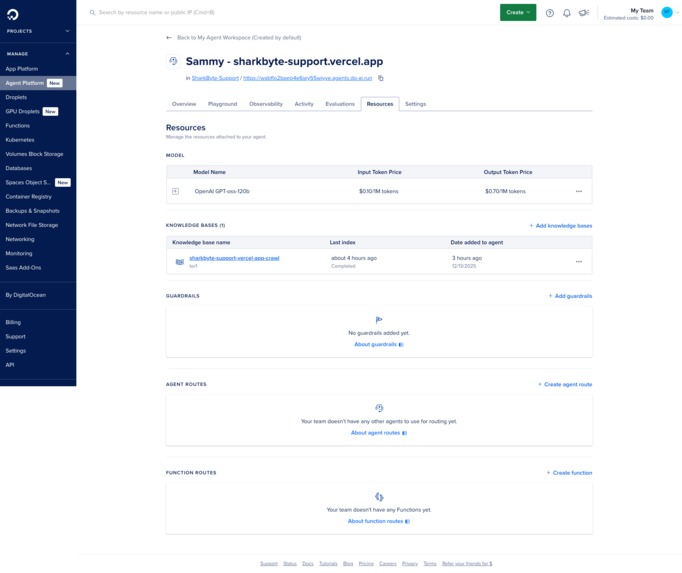
Task: Click the agent icon beside Sammy title
Action: (x=173, y=61)
